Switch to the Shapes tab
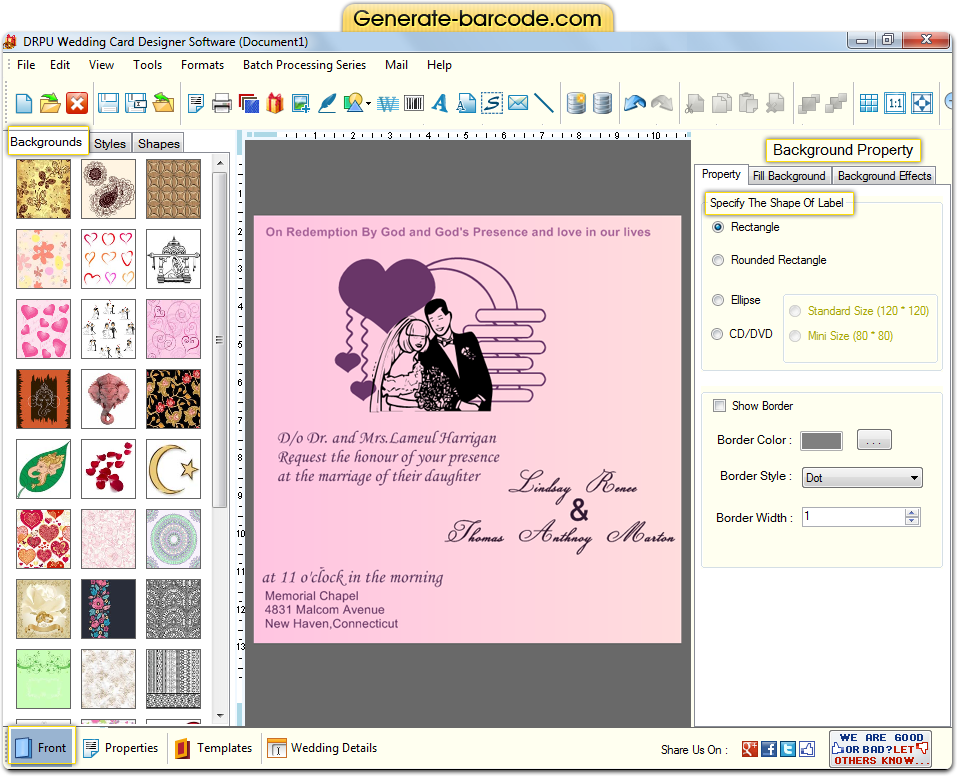 coord(159,143)
